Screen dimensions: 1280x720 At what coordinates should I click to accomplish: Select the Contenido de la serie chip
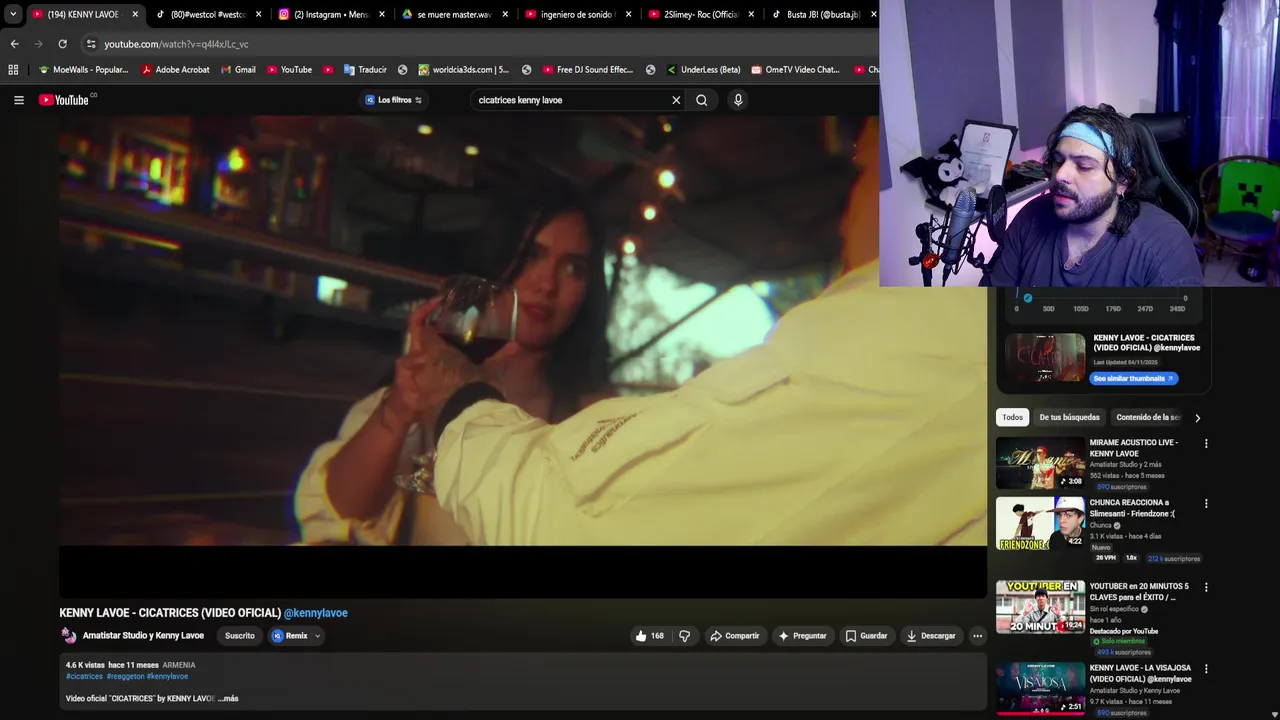pyautogui.click(x=1148, y=418)
